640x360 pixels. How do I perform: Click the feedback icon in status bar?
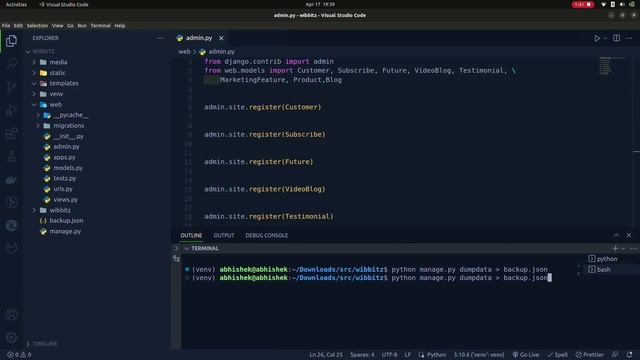pyautogui.click(x=615, y=355)
